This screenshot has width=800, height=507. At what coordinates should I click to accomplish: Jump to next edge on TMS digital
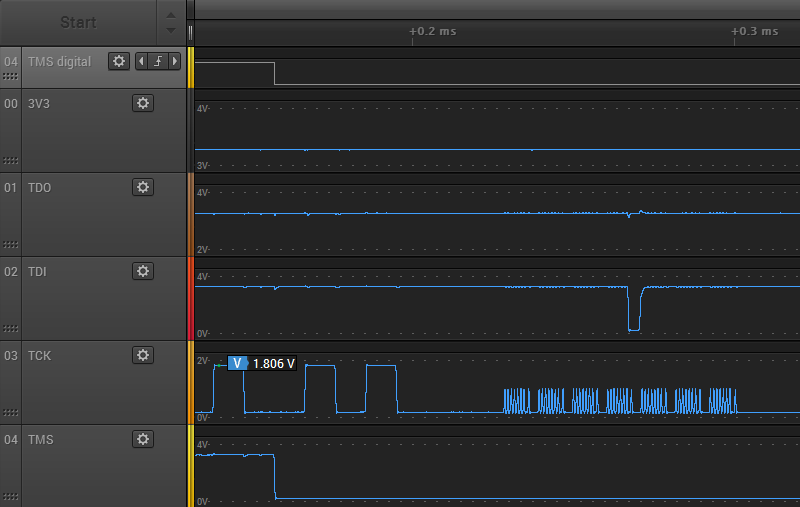coord(174,61)
